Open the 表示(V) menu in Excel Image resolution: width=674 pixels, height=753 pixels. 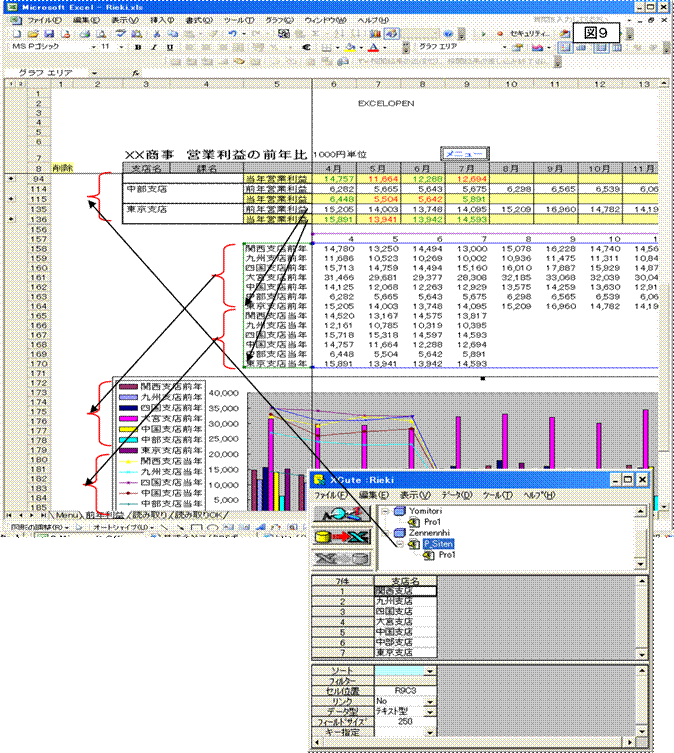(125, 20)
